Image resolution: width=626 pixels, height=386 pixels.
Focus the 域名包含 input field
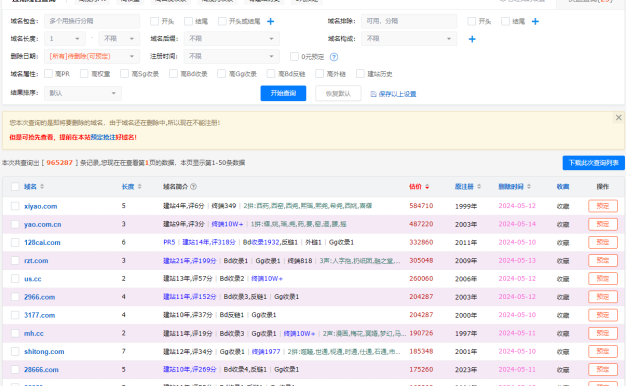coord(92,21)
